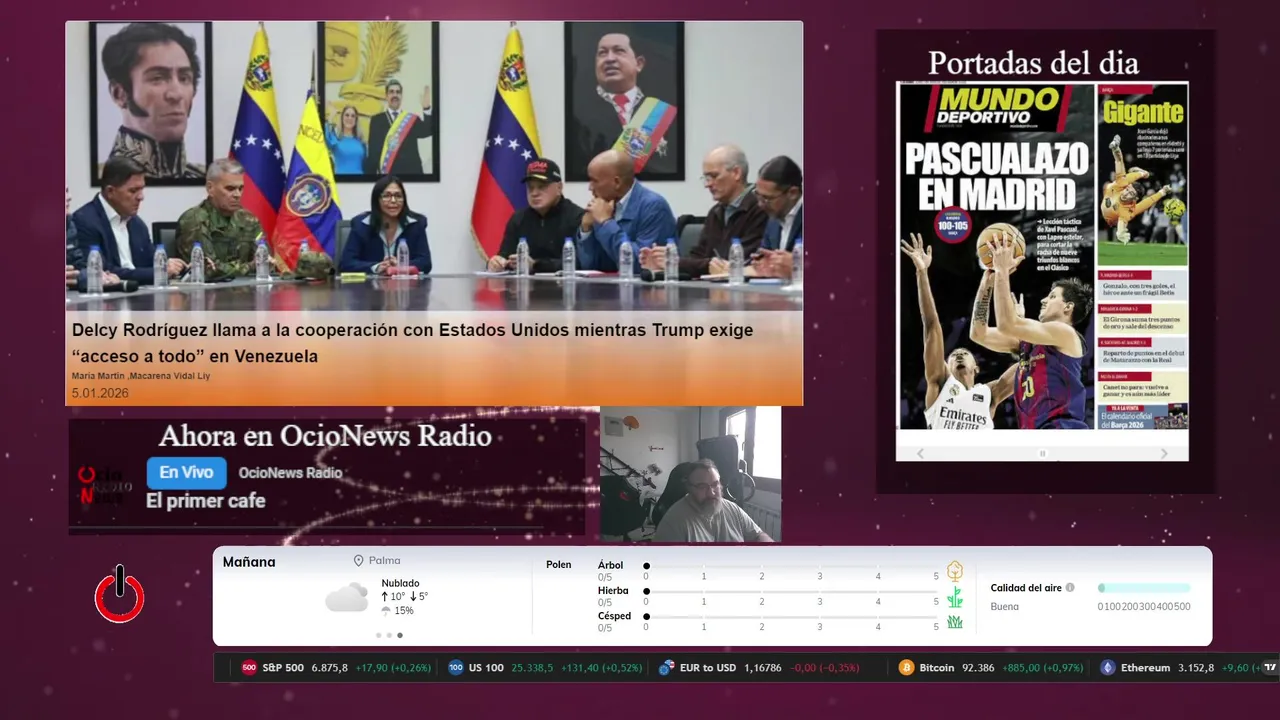Click the Buena air quality label

tap(1004, 606)
